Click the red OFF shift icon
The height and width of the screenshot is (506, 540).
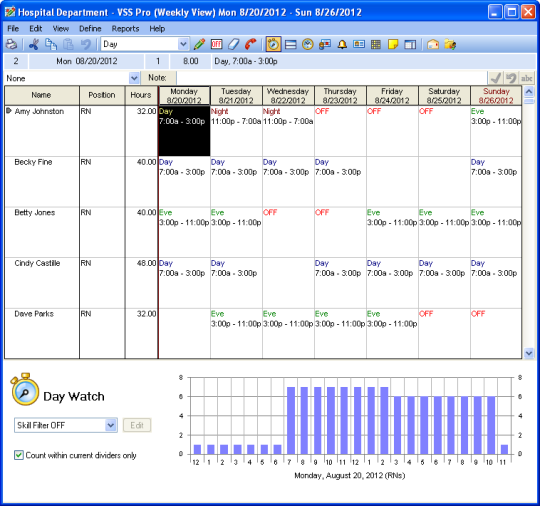pos(216,44)
